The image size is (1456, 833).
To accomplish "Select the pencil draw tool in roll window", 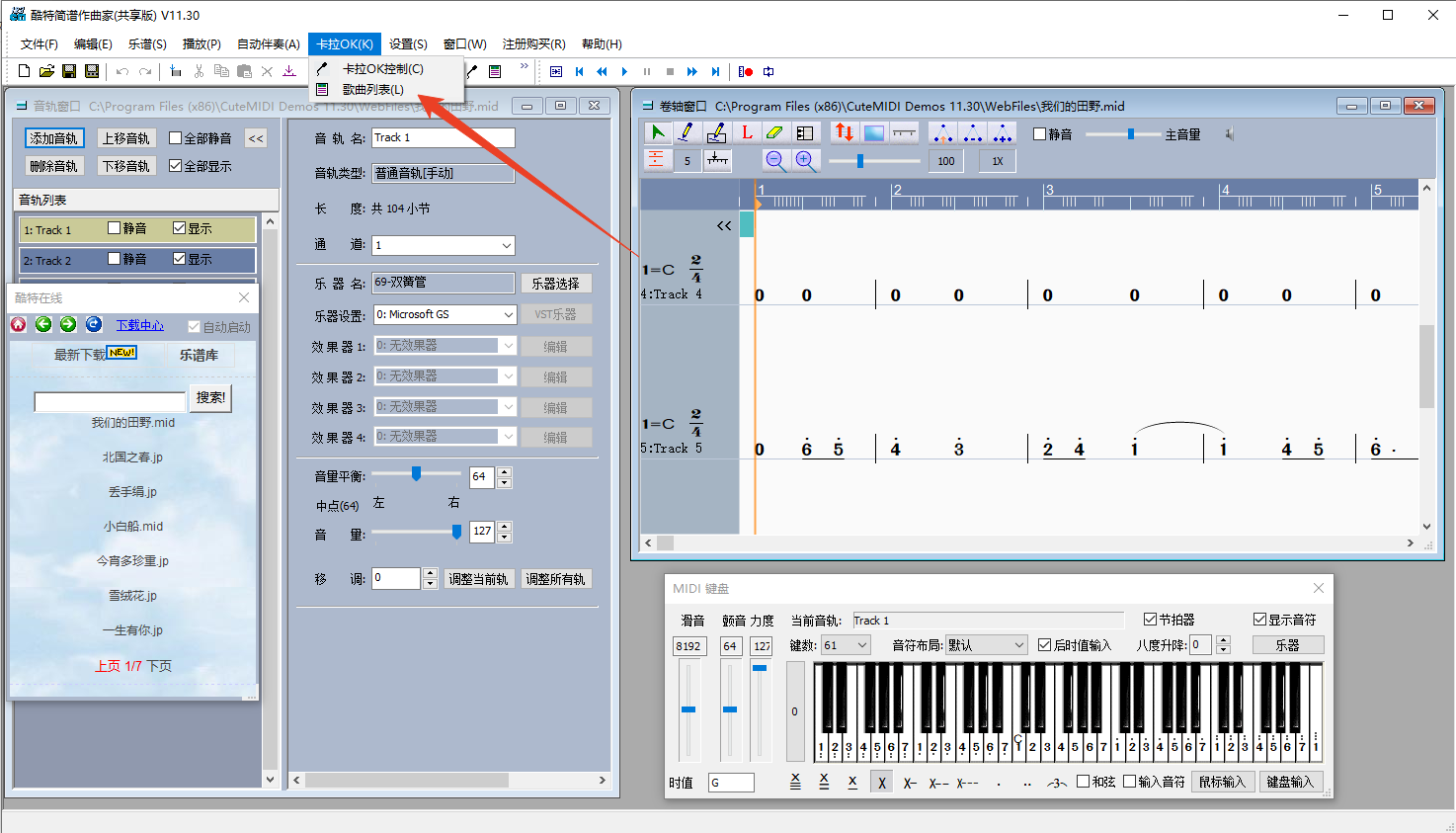I will pyautogui.click(x=687, y=132).
